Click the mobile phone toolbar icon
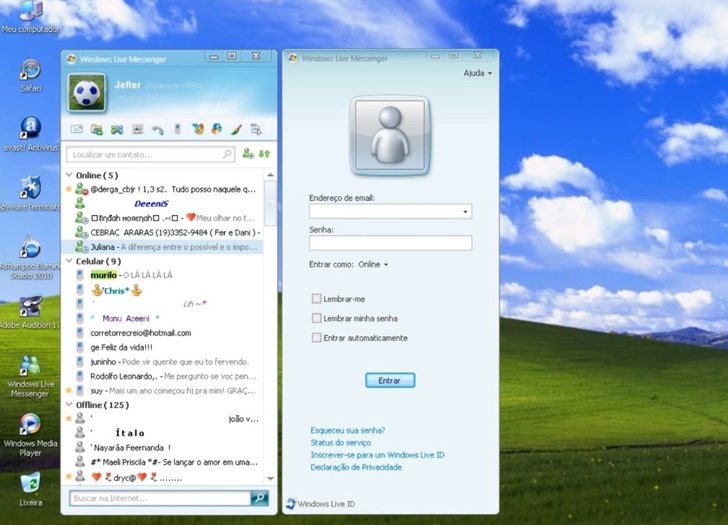Image resolution: width=728 pixels, height=525 pixels. click(178, 129)
